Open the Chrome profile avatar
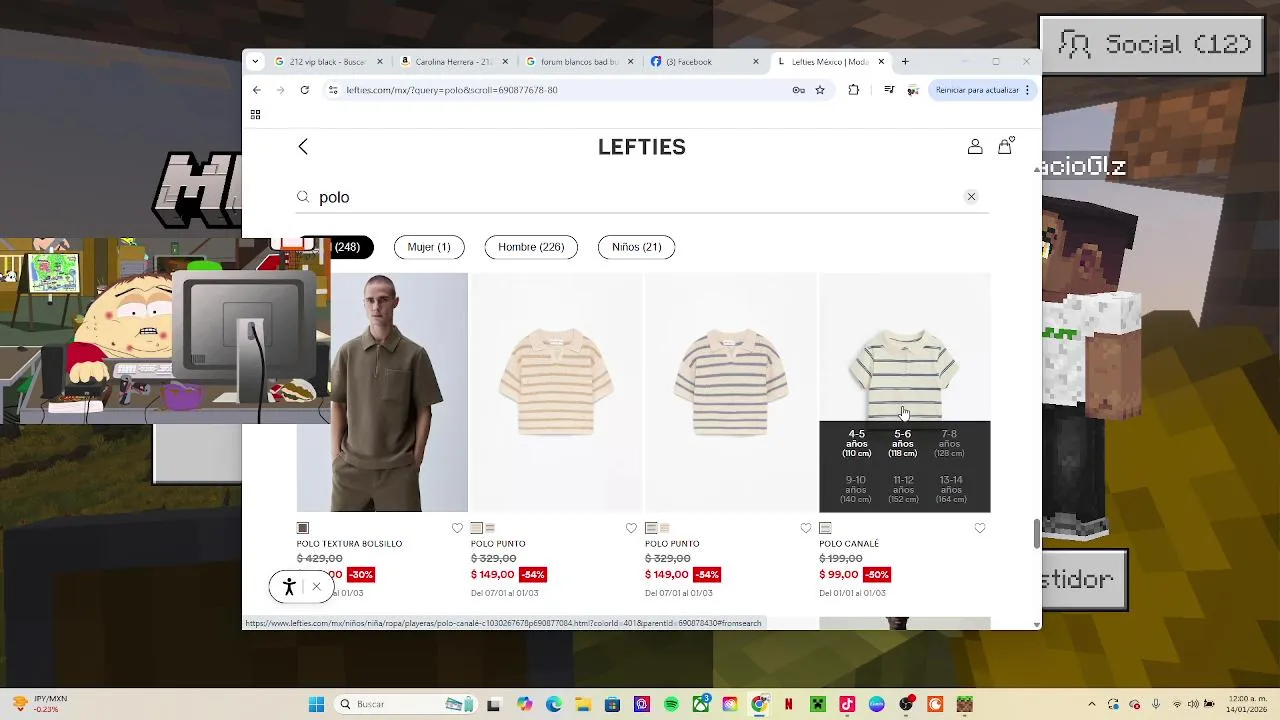The image size is (1280, 720). (x=913, y=90)
